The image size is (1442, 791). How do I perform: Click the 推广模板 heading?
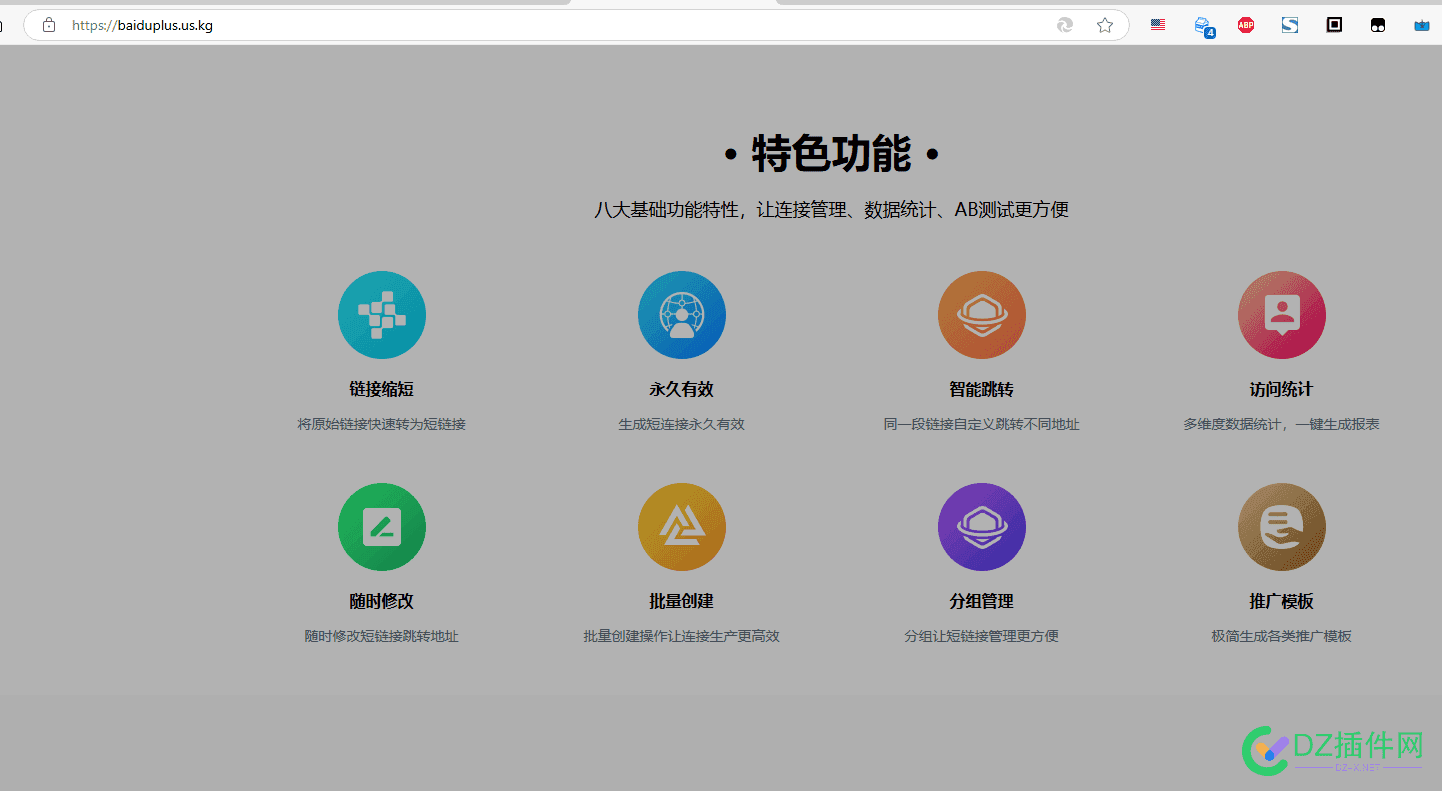(x=1282, y=601)
